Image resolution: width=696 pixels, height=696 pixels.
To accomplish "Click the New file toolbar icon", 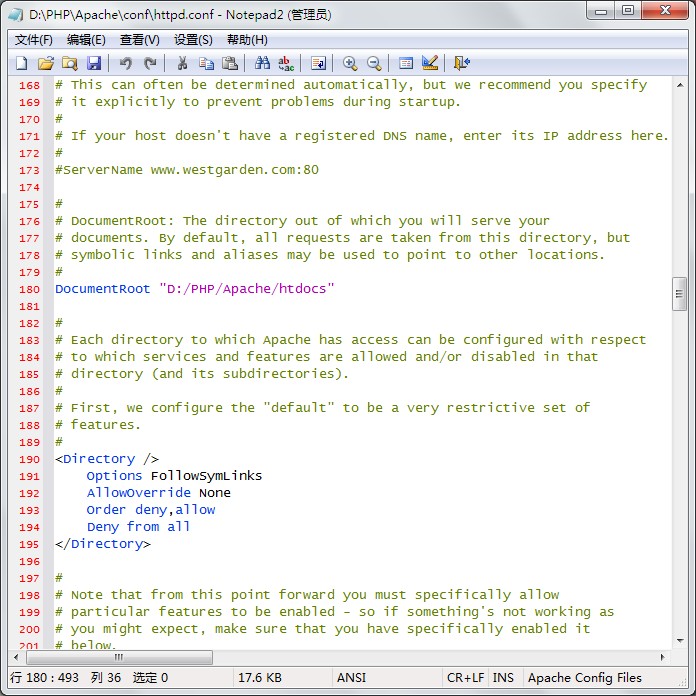I will 22,63.
